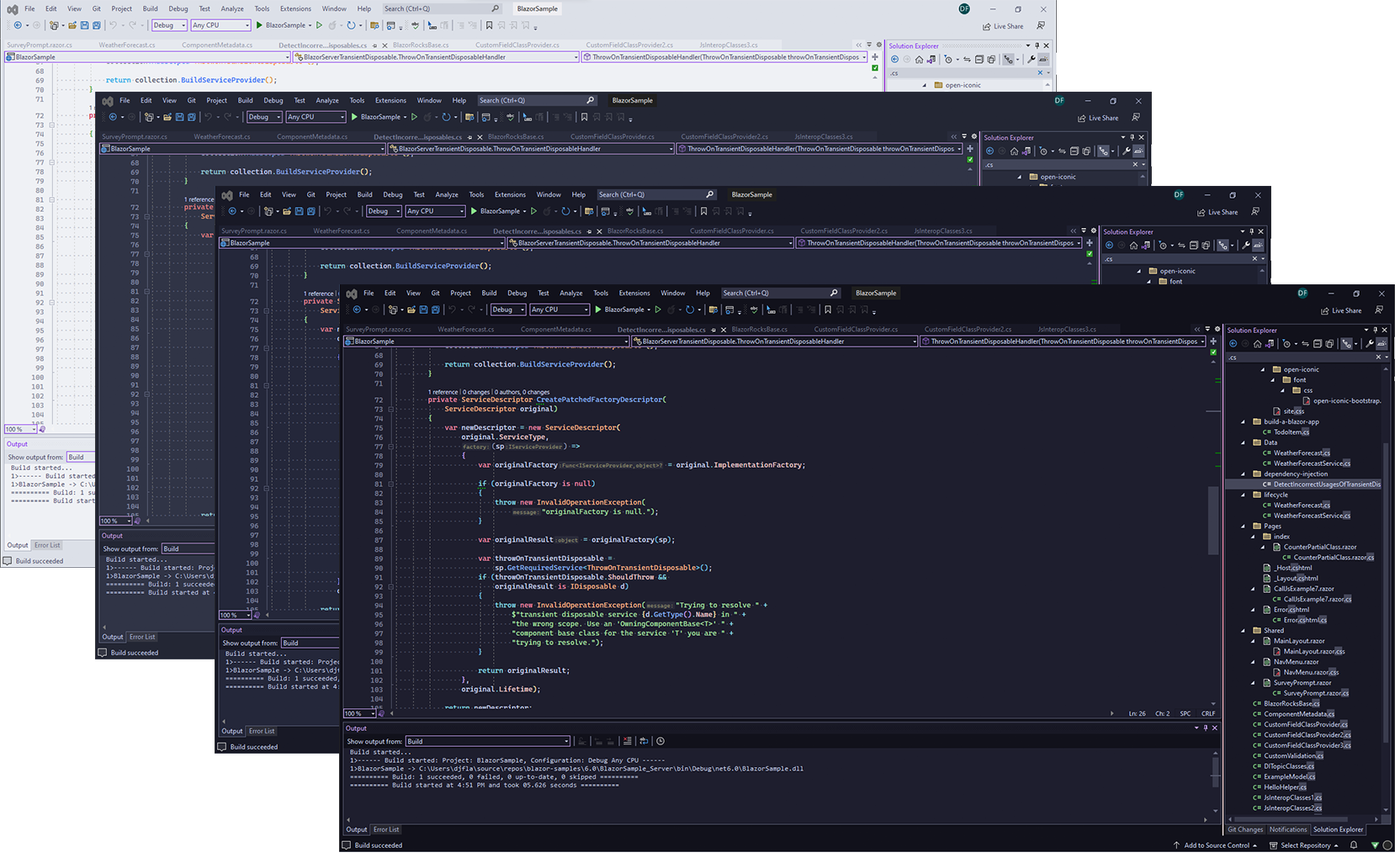Click Undo icon in front window toolbar
The image size is (1400, 863).
(x=452, y=310)
